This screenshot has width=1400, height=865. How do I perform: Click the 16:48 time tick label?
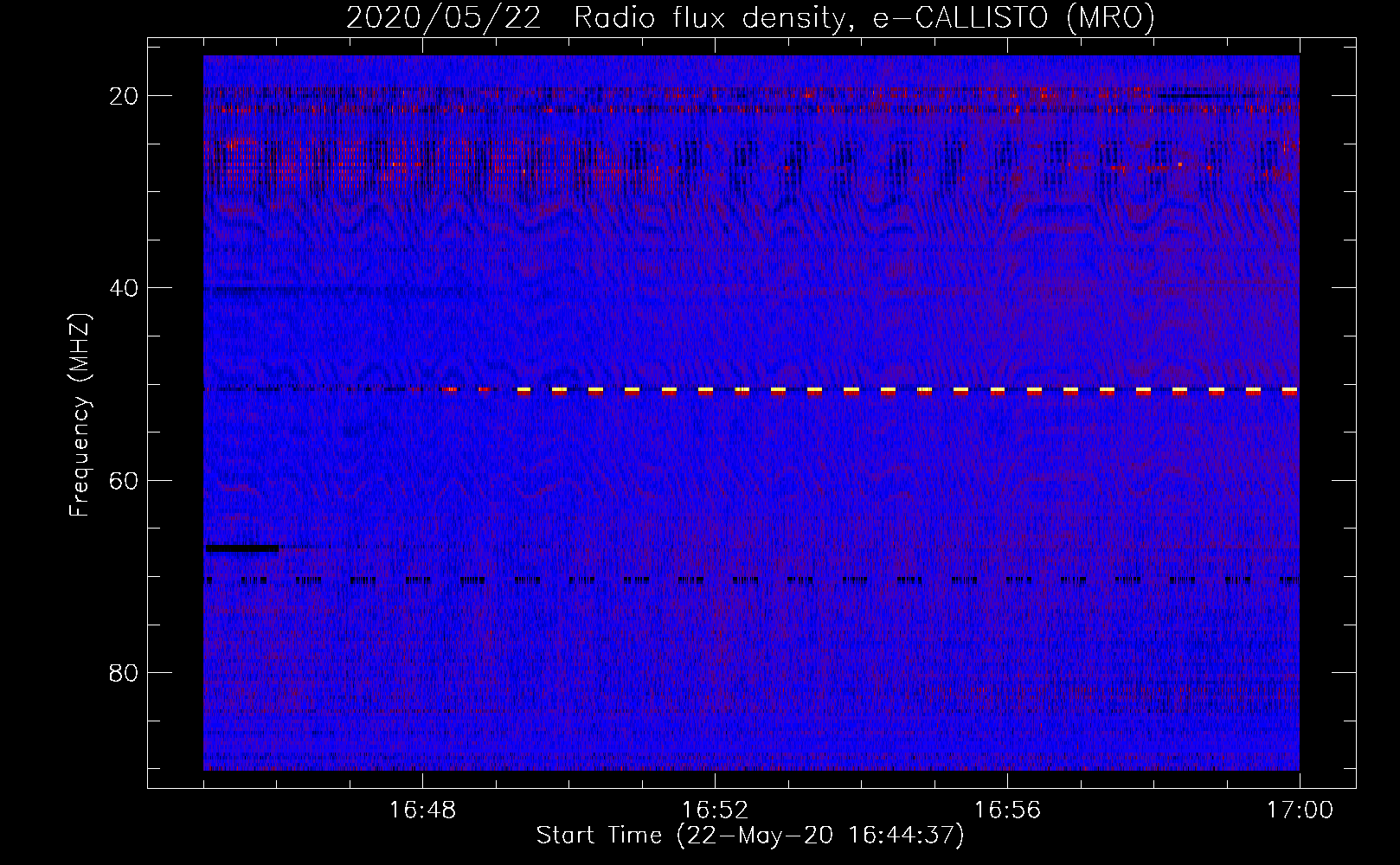coord(423,811)
